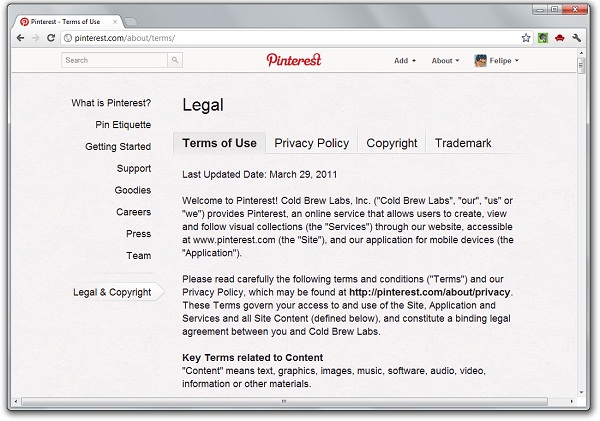
Task: Expand the About dropdown menu
Action: 445,61
